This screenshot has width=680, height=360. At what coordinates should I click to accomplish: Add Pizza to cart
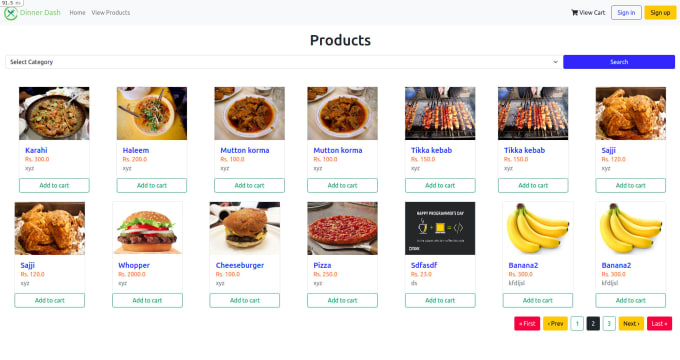coord(343,300)
